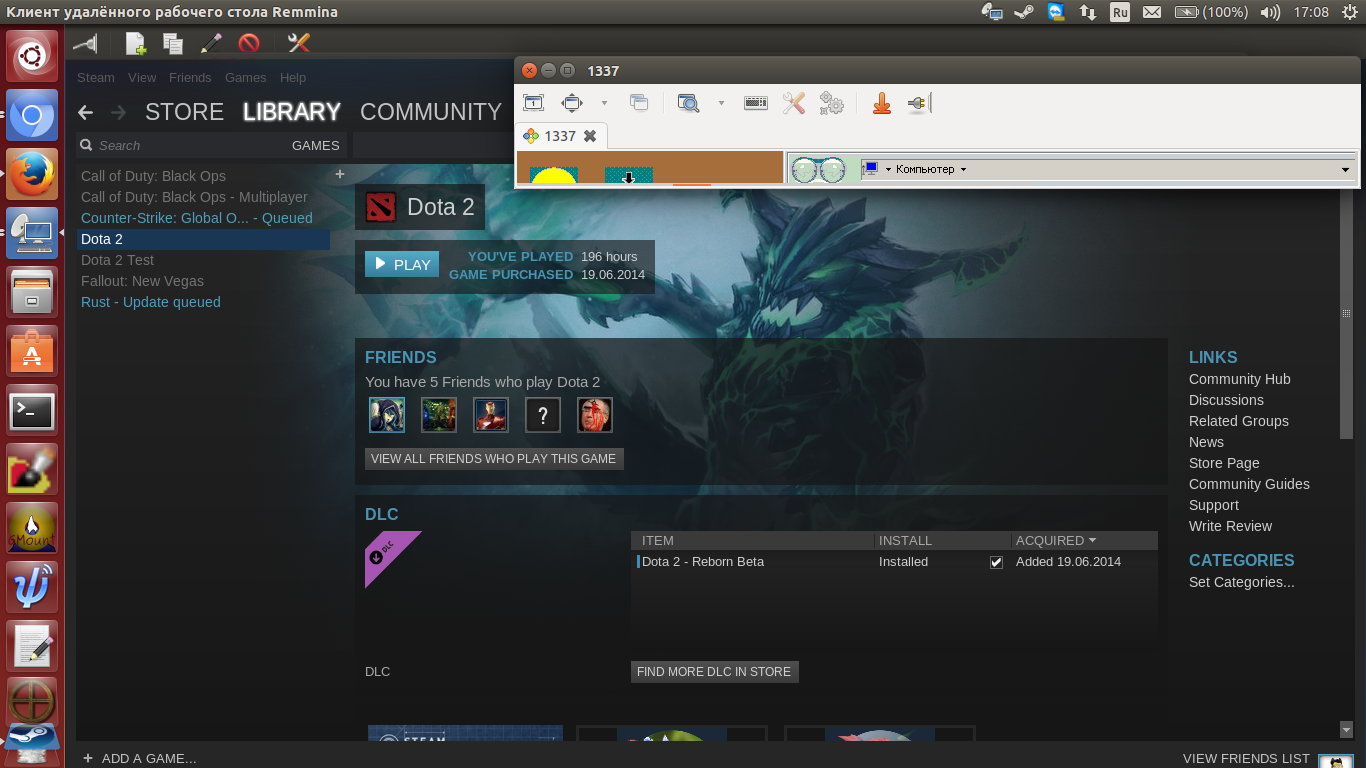Open the Games menu in Steam
The width and height of the screenshot is (1366, 768).
pyautogui.click(x=245, y=77)
